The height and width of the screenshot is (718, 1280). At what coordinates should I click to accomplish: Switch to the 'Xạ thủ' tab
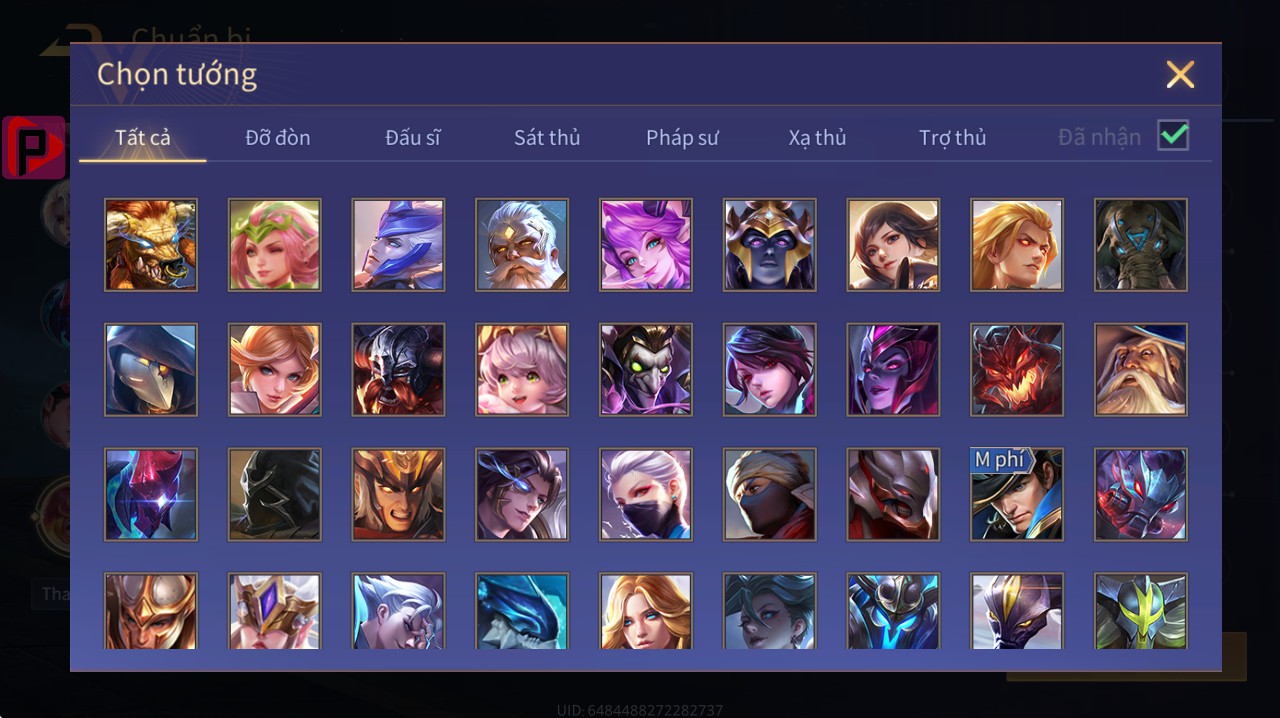[x=817, y=138]
